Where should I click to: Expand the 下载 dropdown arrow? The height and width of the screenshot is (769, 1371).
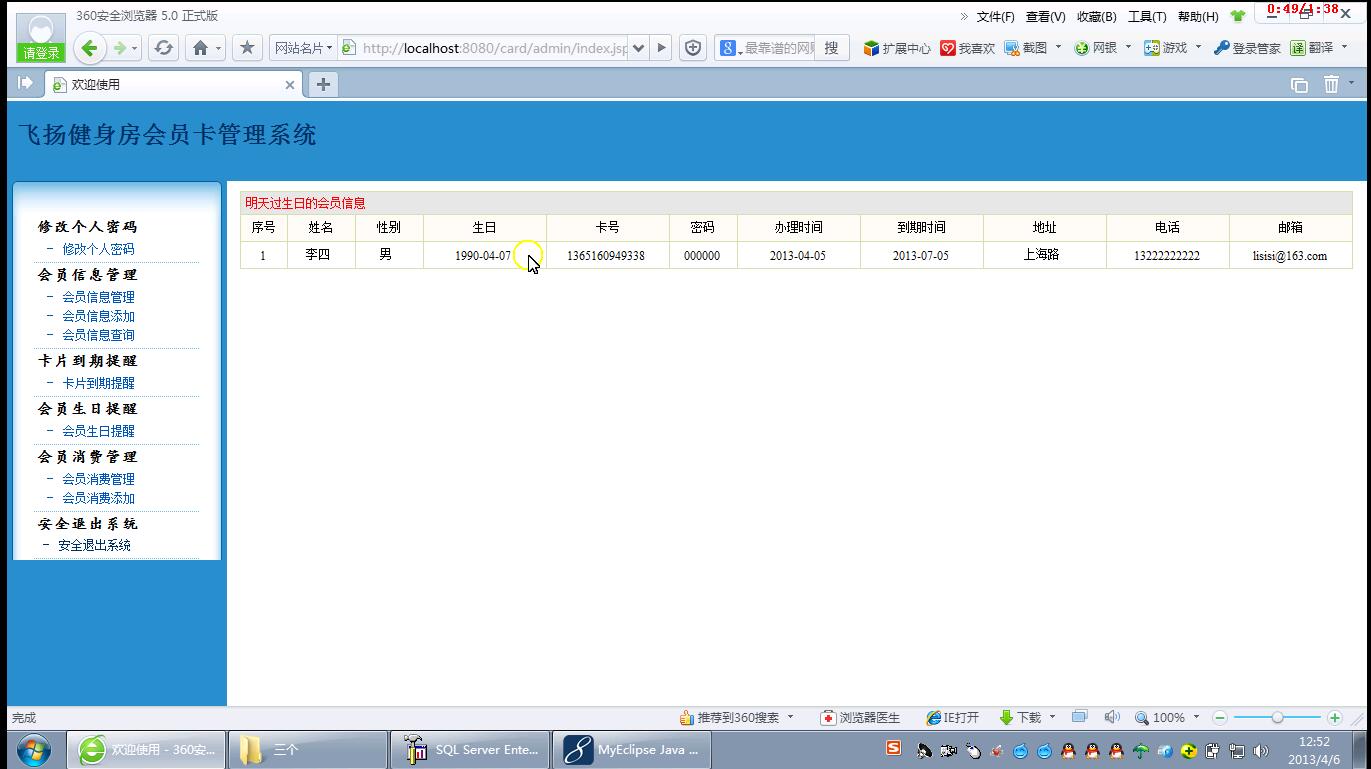[1052, 717]
